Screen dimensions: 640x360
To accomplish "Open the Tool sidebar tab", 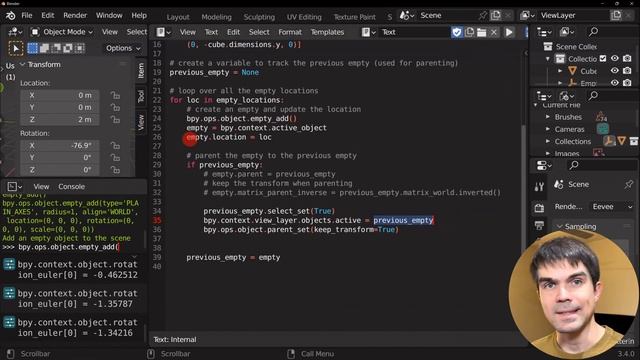I will click(141, 96).
